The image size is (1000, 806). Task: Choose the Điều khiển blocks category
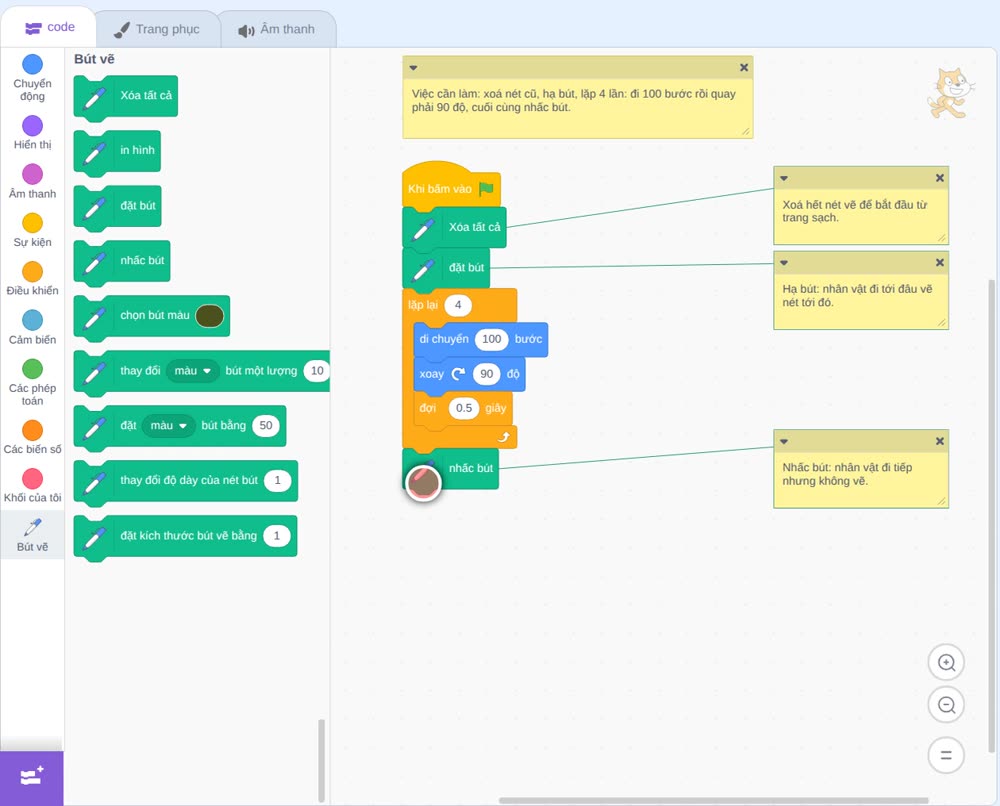(x=33, y=279)
